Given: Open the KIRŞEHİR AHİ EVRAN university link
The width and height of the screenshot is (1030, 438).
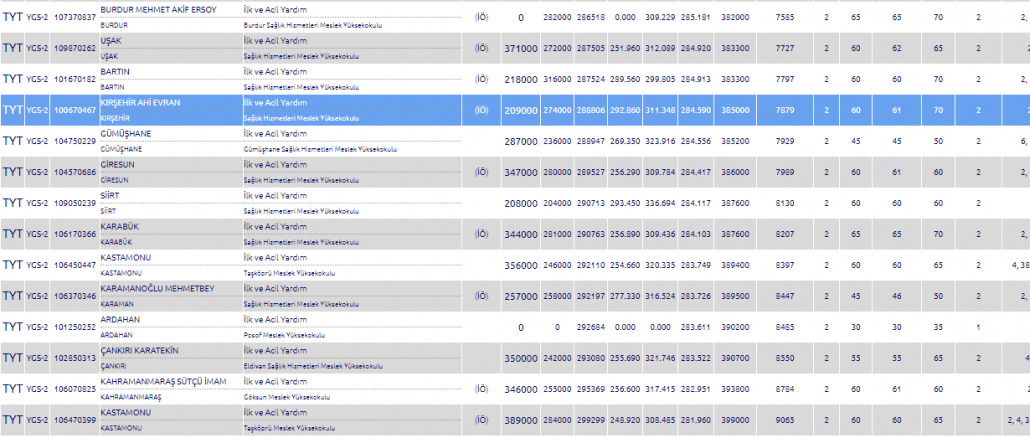Looking at the screenshot, I should pos(140,102).
